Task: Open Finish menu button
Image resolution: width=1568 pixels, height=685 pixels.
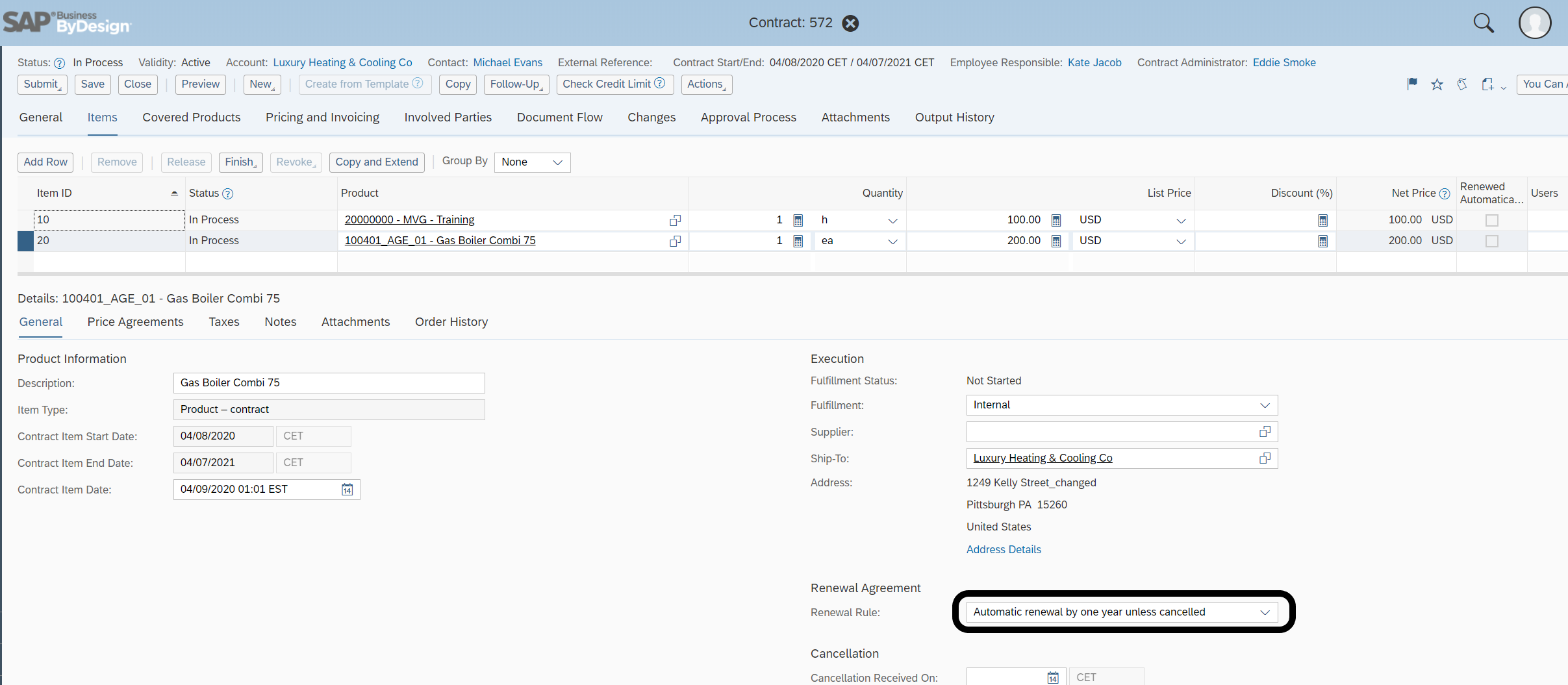Action: 240,162
